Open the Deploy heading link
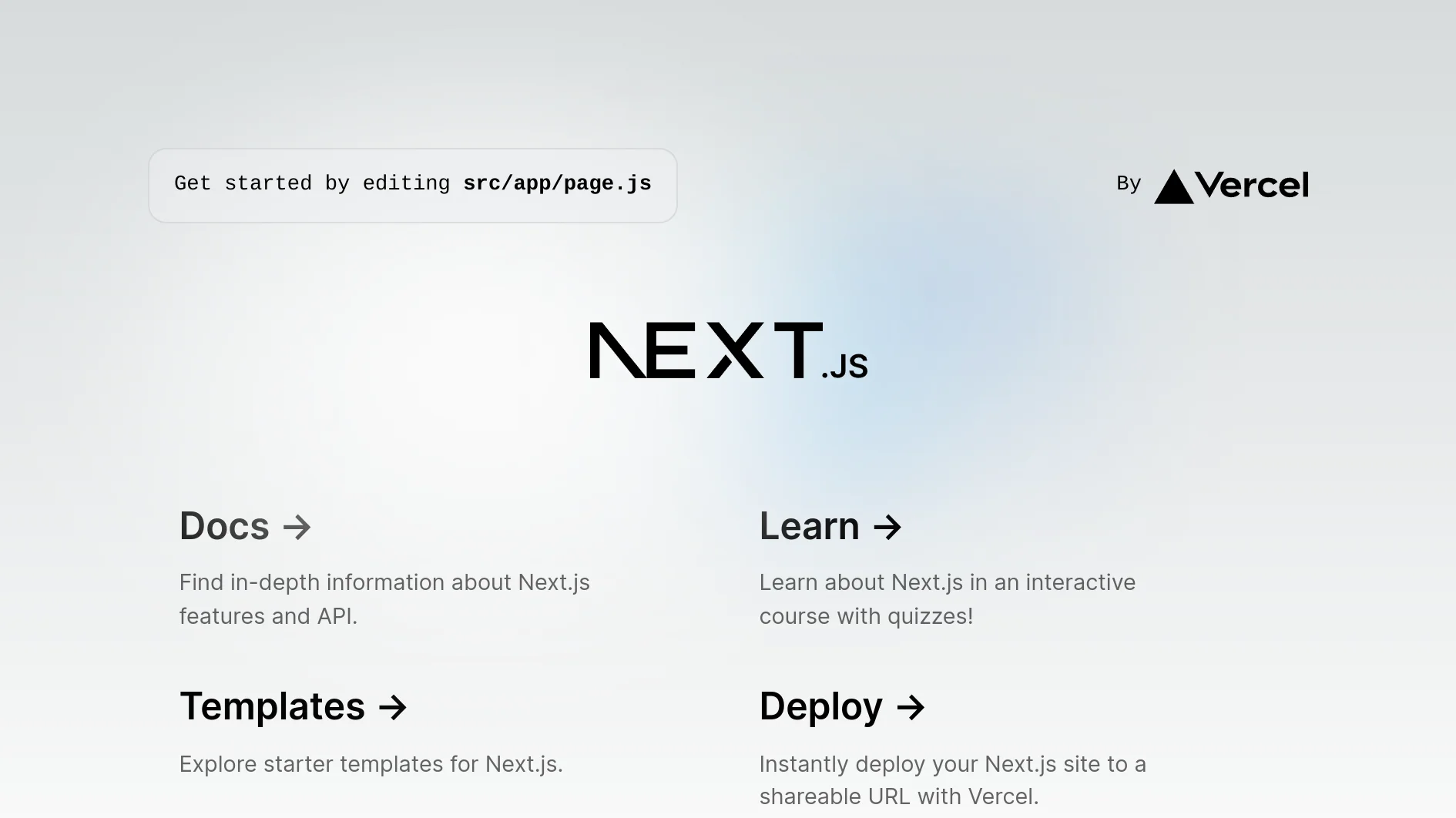 coord(842,707)
